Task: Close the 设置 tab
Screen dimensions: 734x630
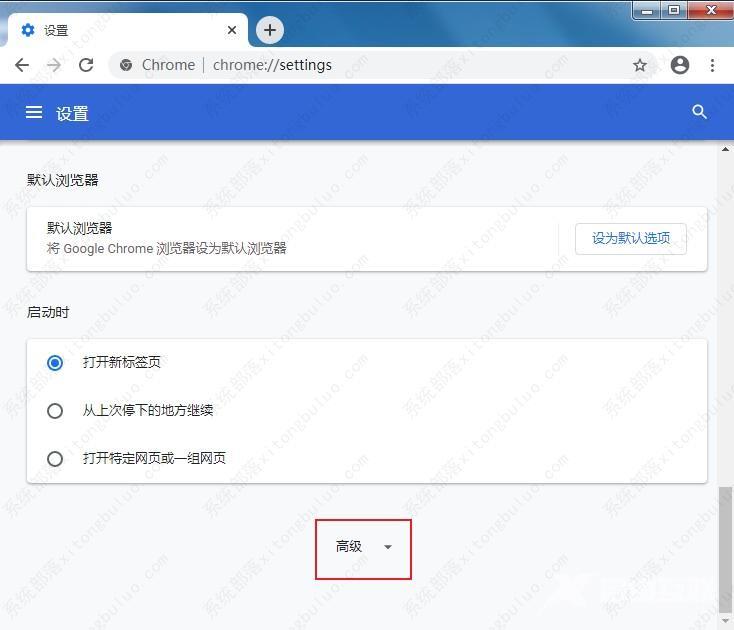Action: tap(232, 30)
